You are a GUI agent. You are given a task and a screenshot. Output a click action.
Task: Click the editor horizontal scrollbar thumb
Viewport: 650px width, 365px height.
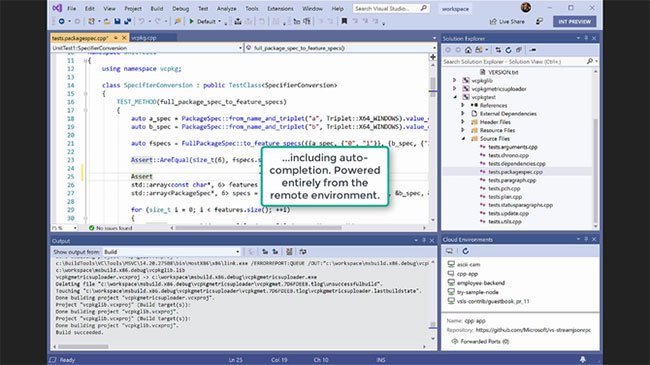click(x=258, y=228)
